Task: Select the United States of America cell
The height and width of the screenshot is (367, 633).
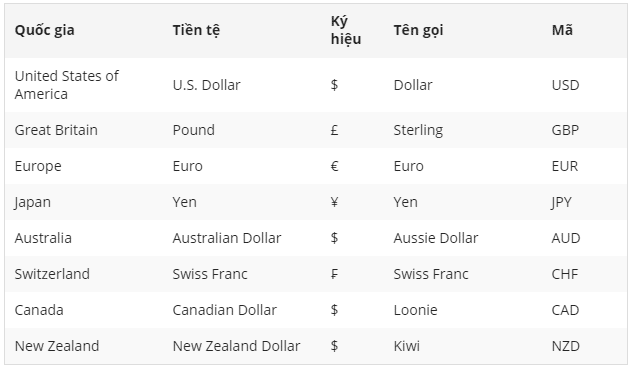Action: [67, 85]
